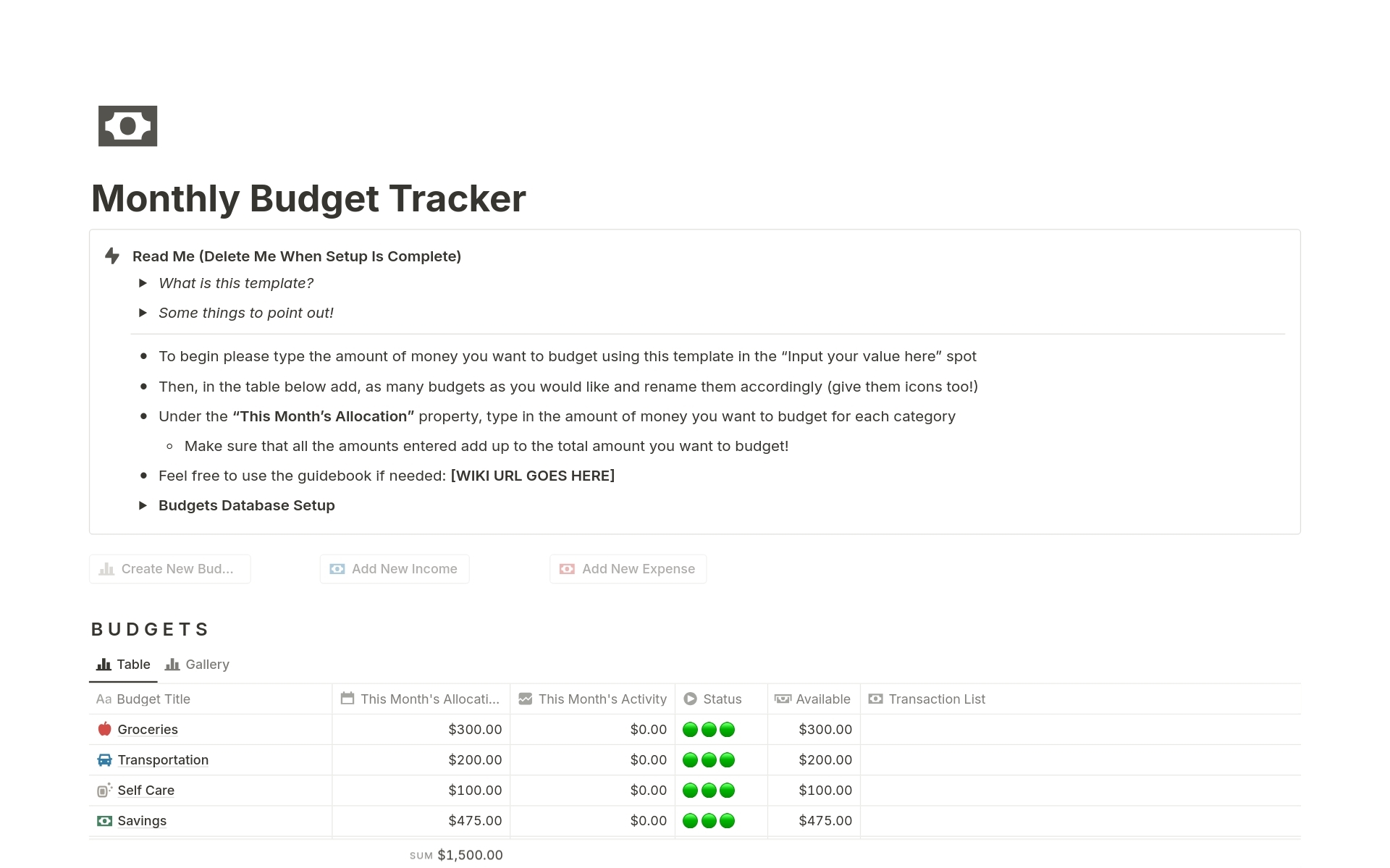Screen dimensions: 1390x868
Task: Click the lightning bolt callout icon
Action: pyautogui.click(x=112, y=256)
